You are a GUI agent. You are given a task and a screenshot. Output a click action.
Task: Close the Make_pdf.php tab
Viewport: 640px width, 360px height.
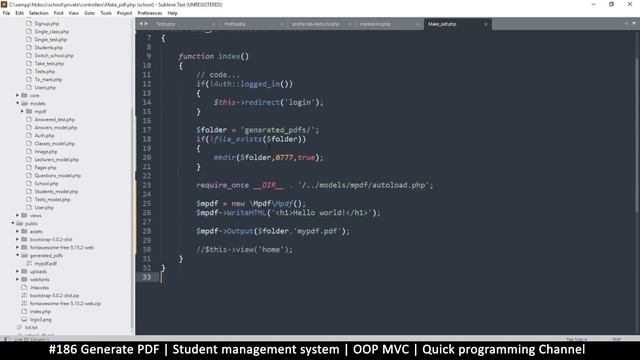(x=486, y=24)
